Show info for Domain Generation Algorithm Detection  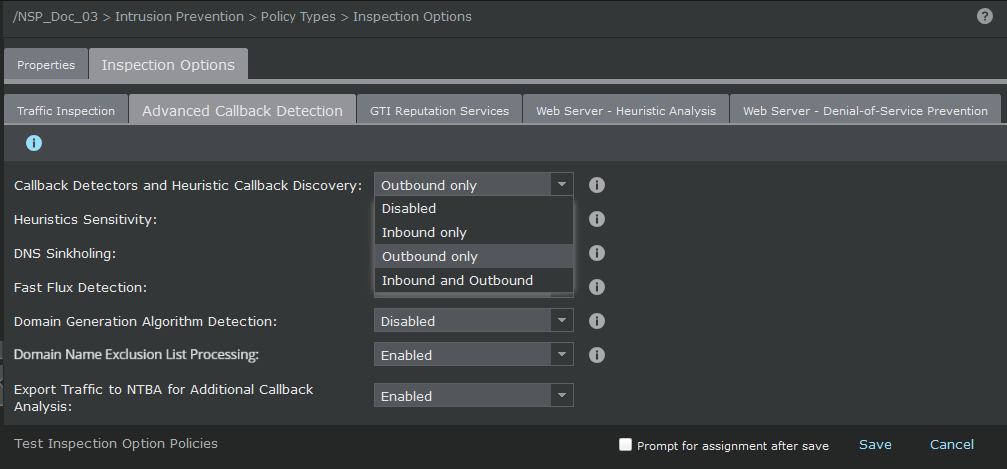pos(597,321)
